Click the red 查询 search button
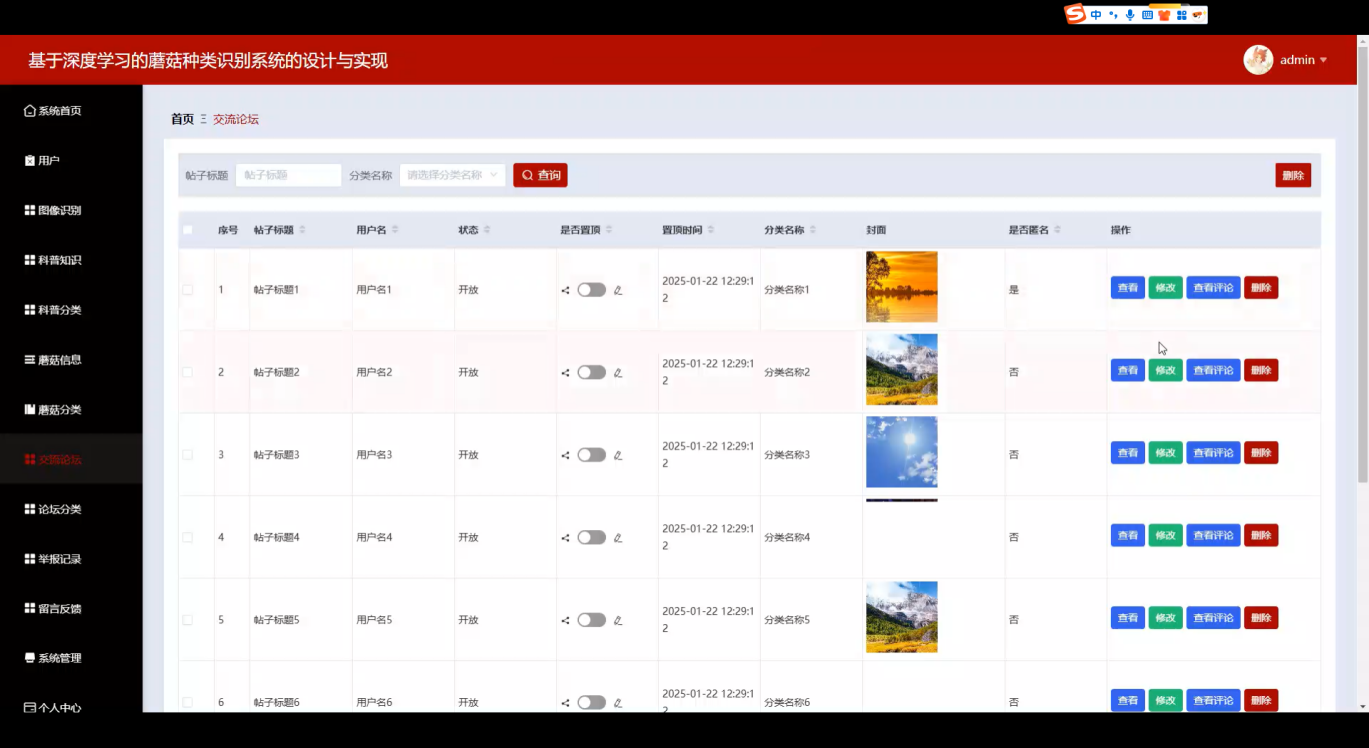Screen dimensions: 1369x748 (540, 175)
